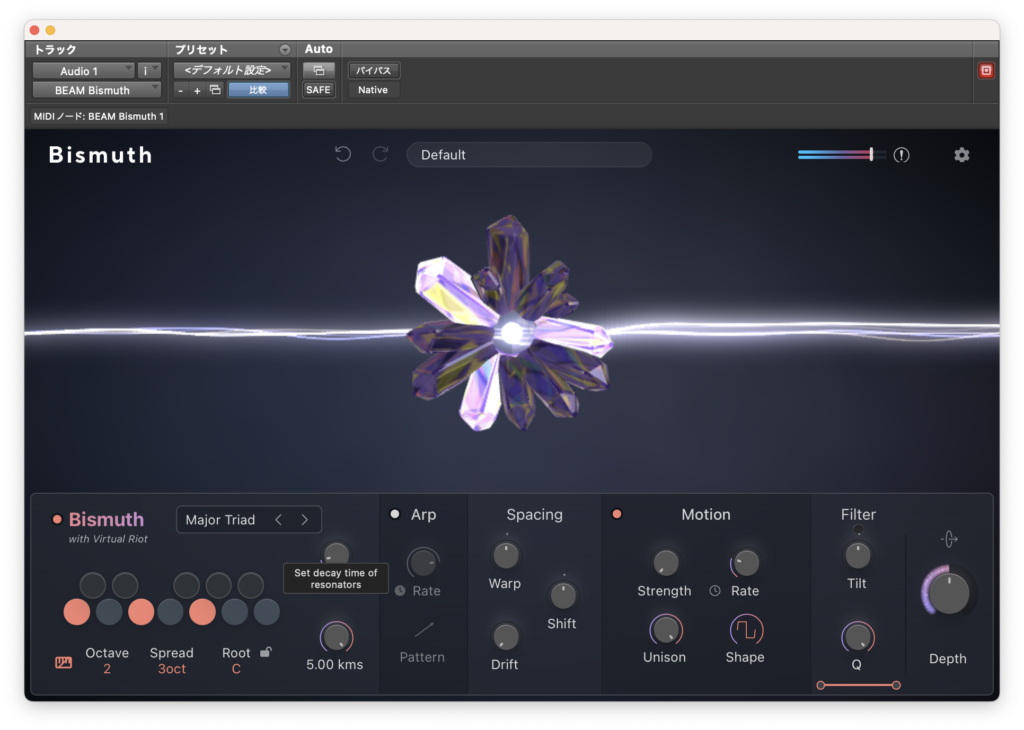Open the プリセット circular menu arrow

pyautogui.click(x=285, y=50)
